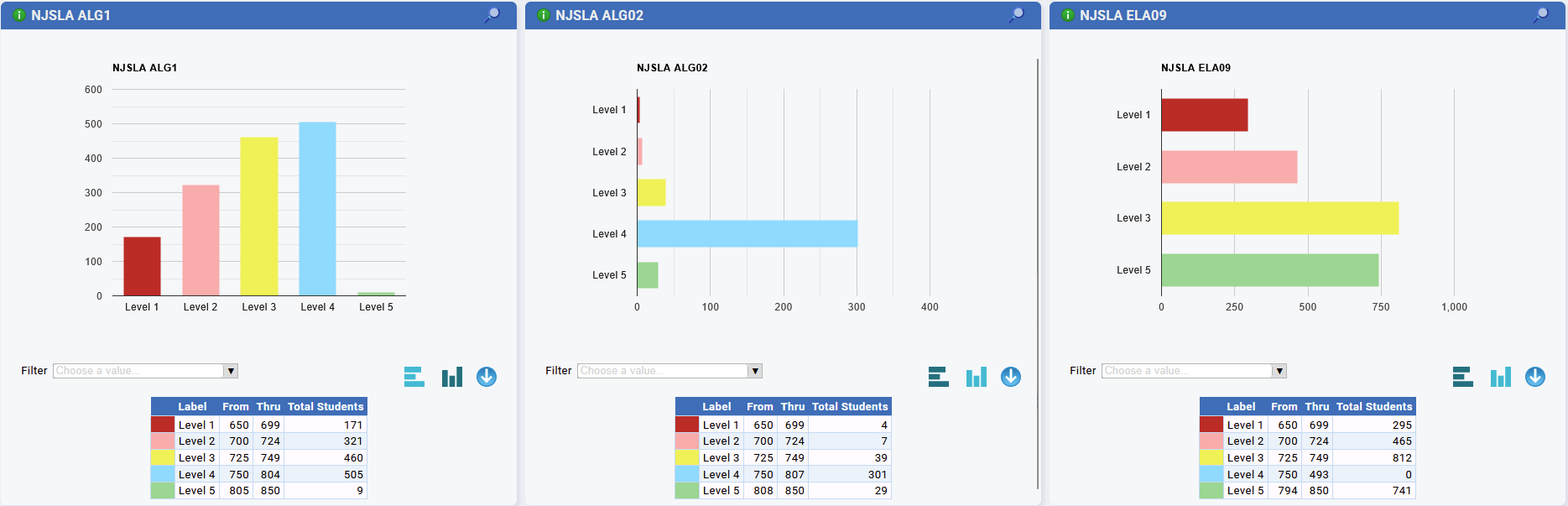The image size is (1568, 506).
Task: Click the Level 2 label in ALG02 table
Action: [x=721, y=441]
